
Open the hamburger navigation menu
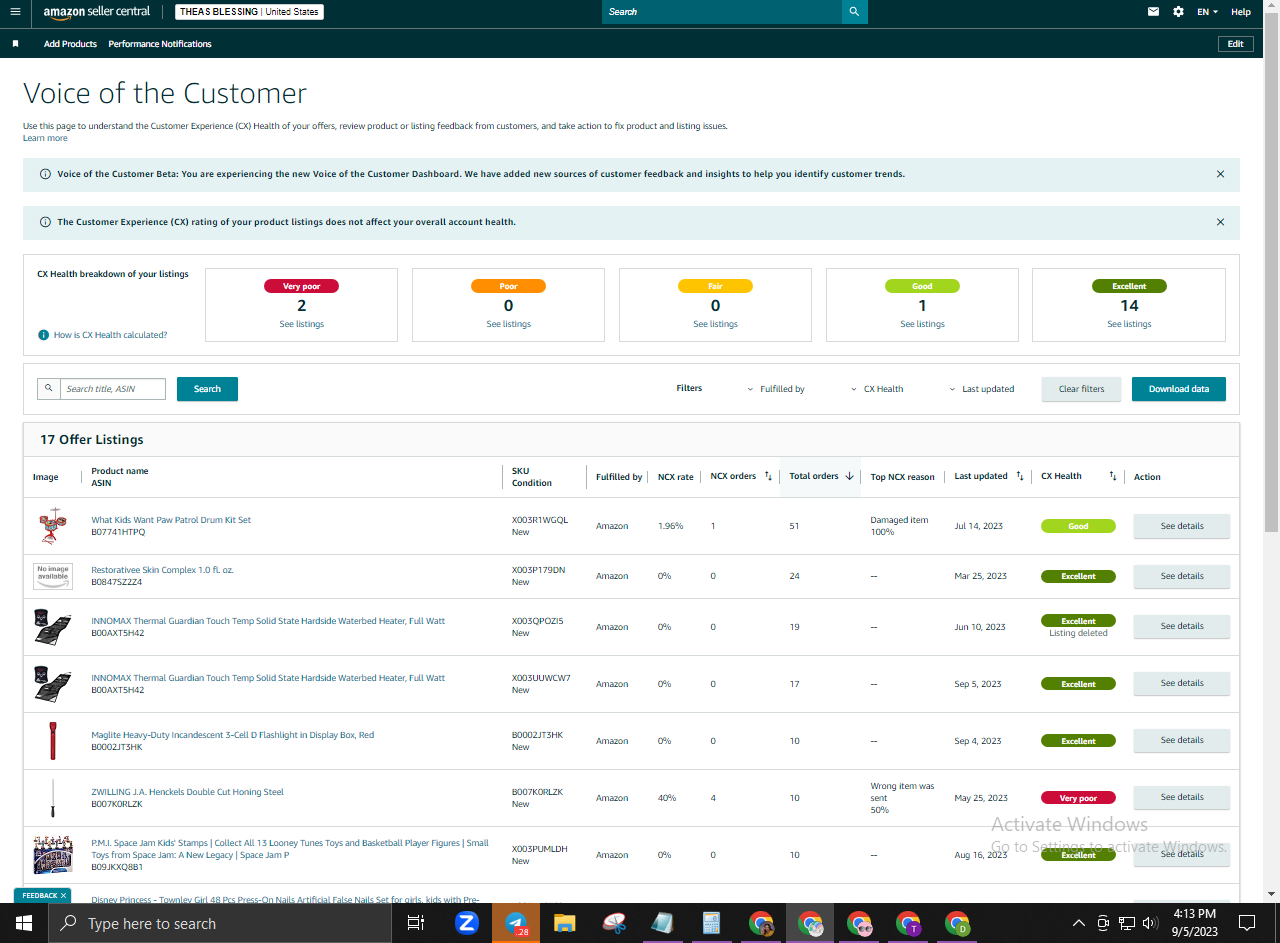pos(14,12)
